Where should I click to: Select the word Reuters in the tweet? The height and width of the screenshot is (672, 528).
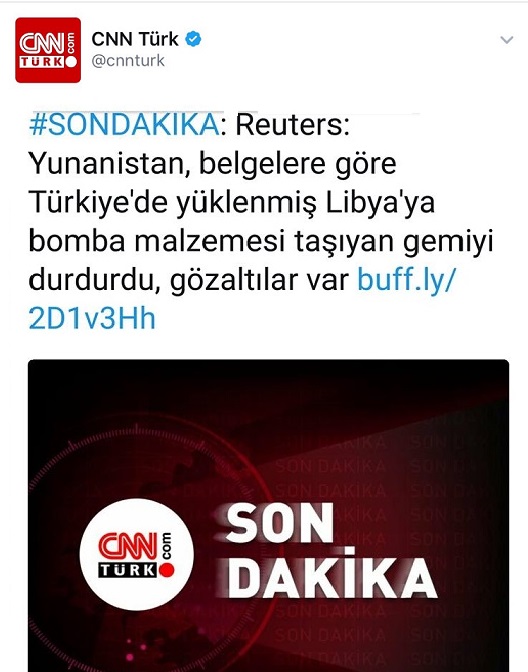[x=292, y=125]
